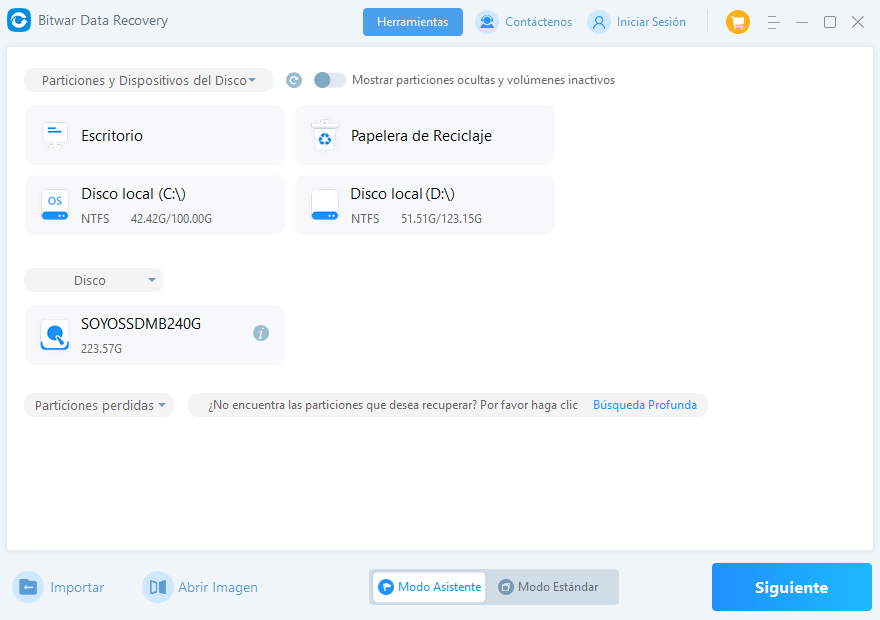Toggle Mostrar particiones ocultas switch
Image resolution: width=880 pixels, height=620 pixels.
329,80
